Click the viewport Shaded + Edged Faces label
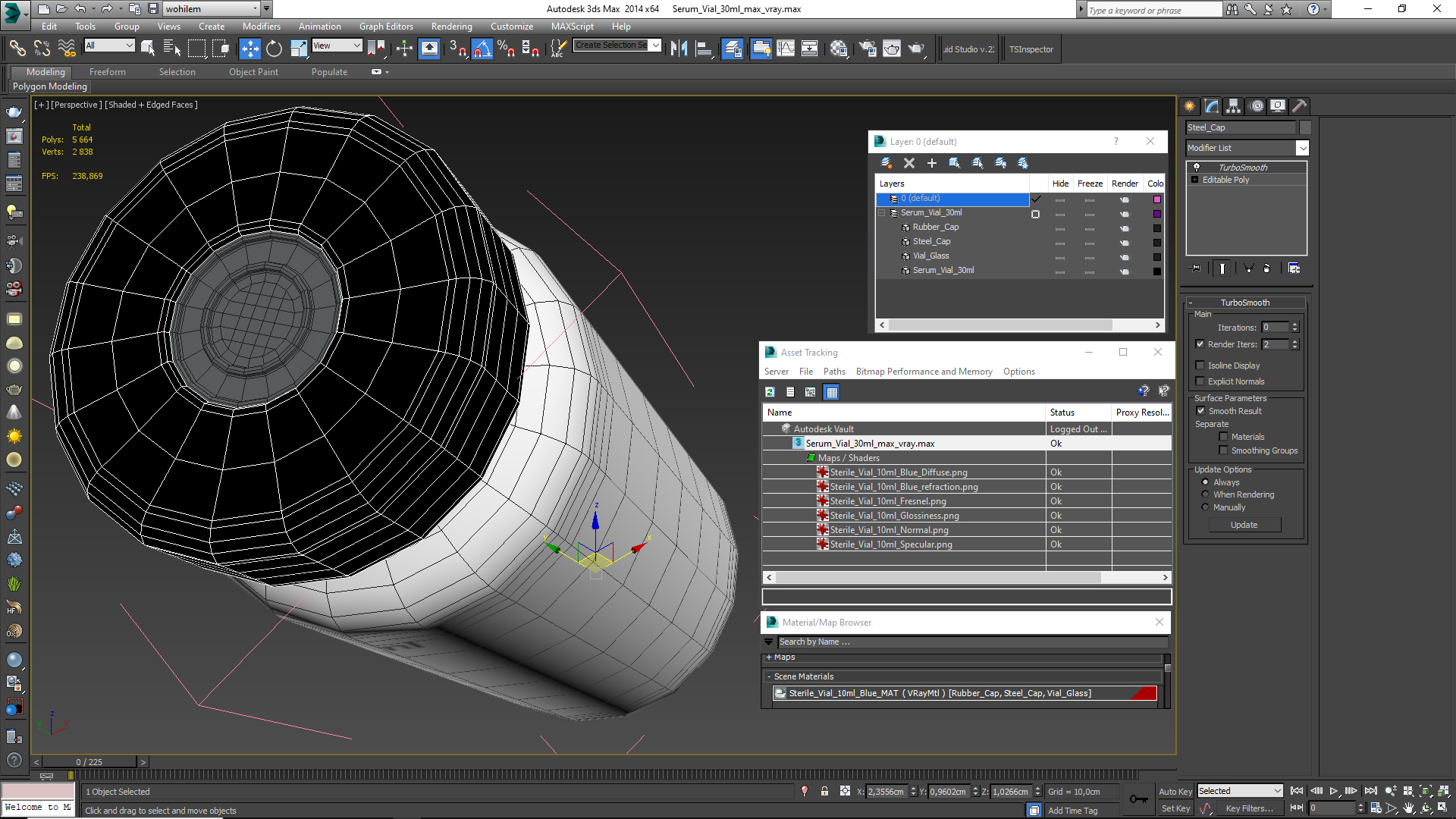 tap(151, 105)
